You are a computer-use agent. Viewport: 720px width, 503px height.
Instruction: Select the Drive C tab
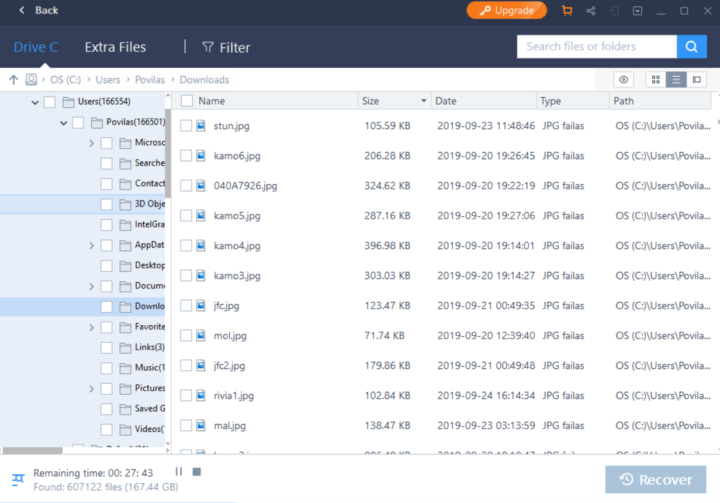click(x=36, y=47)
